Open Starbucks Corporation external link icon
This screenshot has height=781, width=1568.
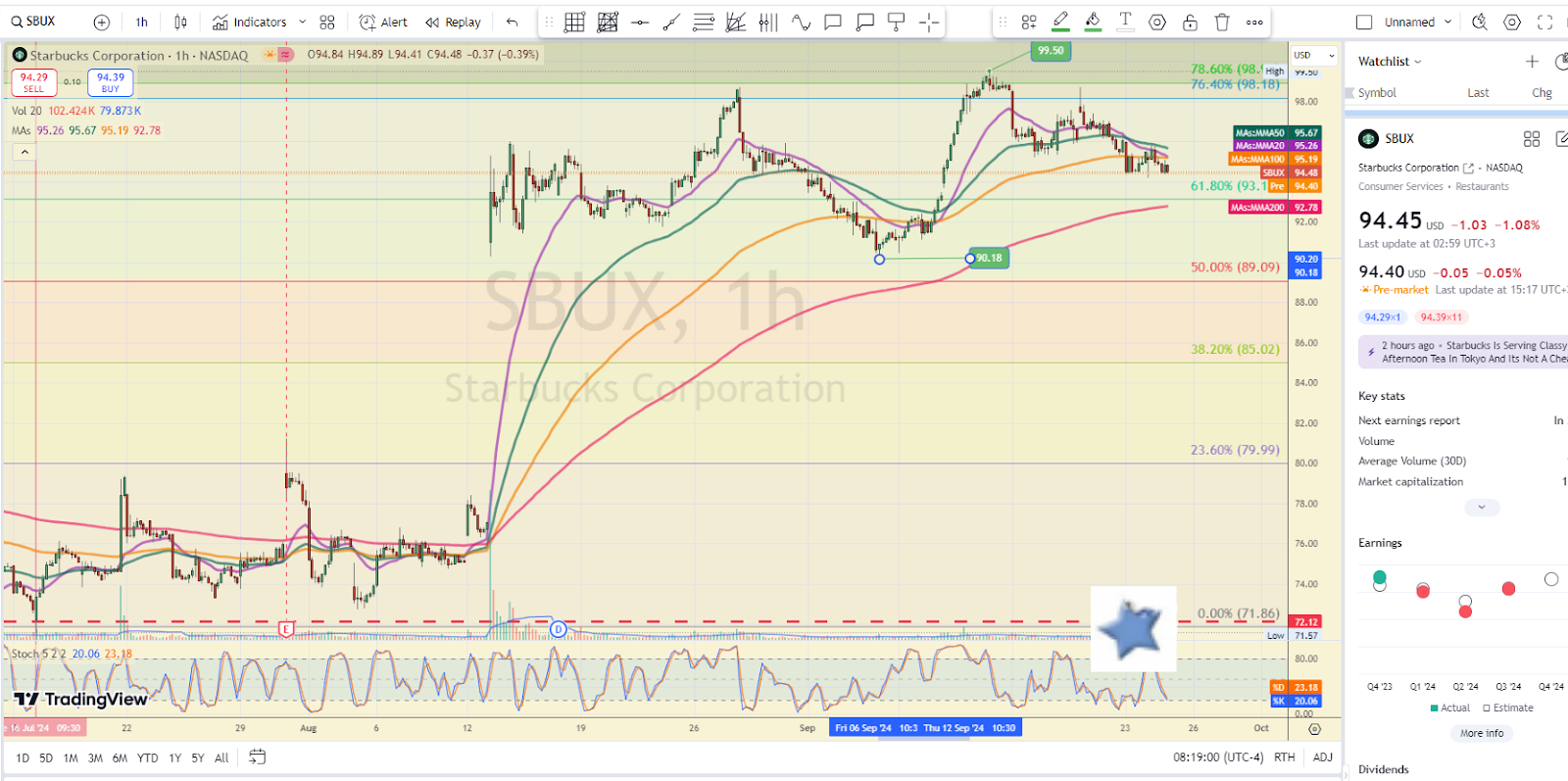1468,169
